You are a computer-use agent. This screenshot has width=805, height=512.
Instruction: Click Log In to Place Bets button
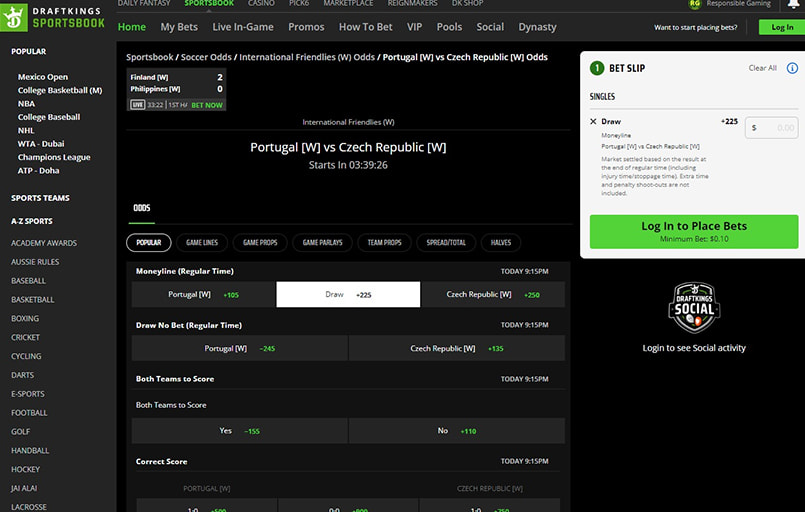[694, 232]
